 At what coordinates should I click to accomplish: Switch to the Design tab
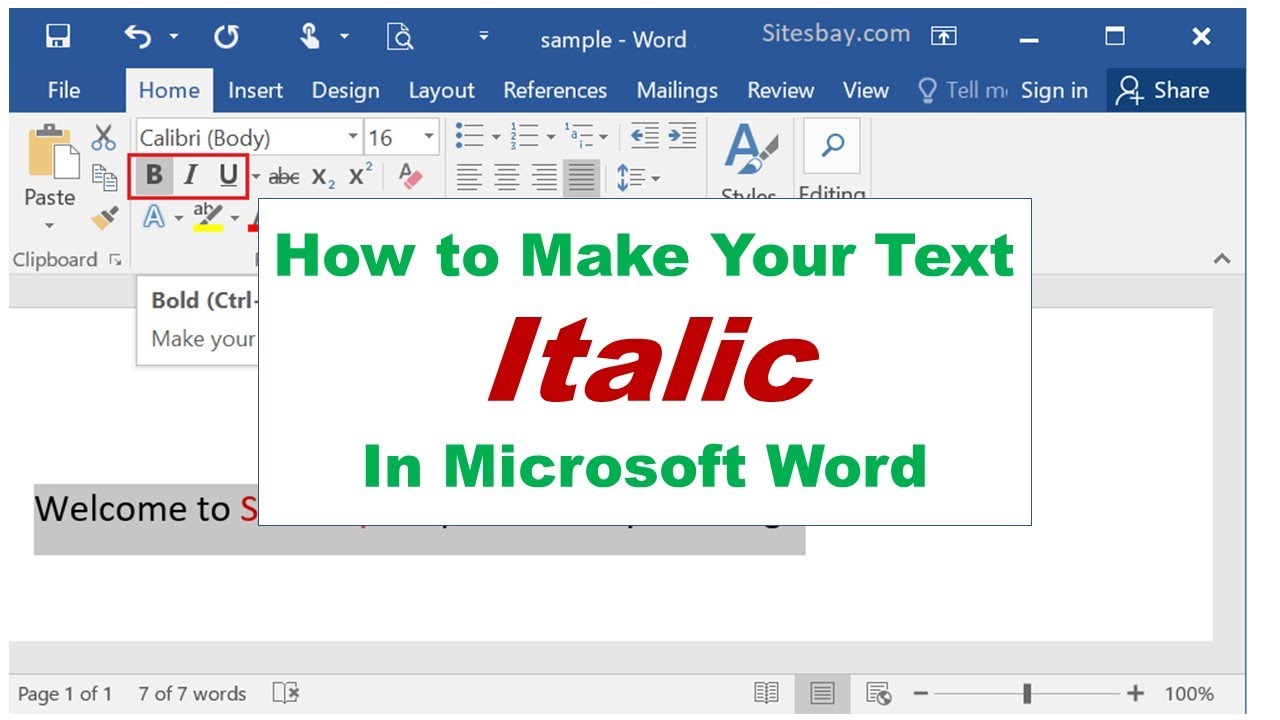[x=345, y=90]
